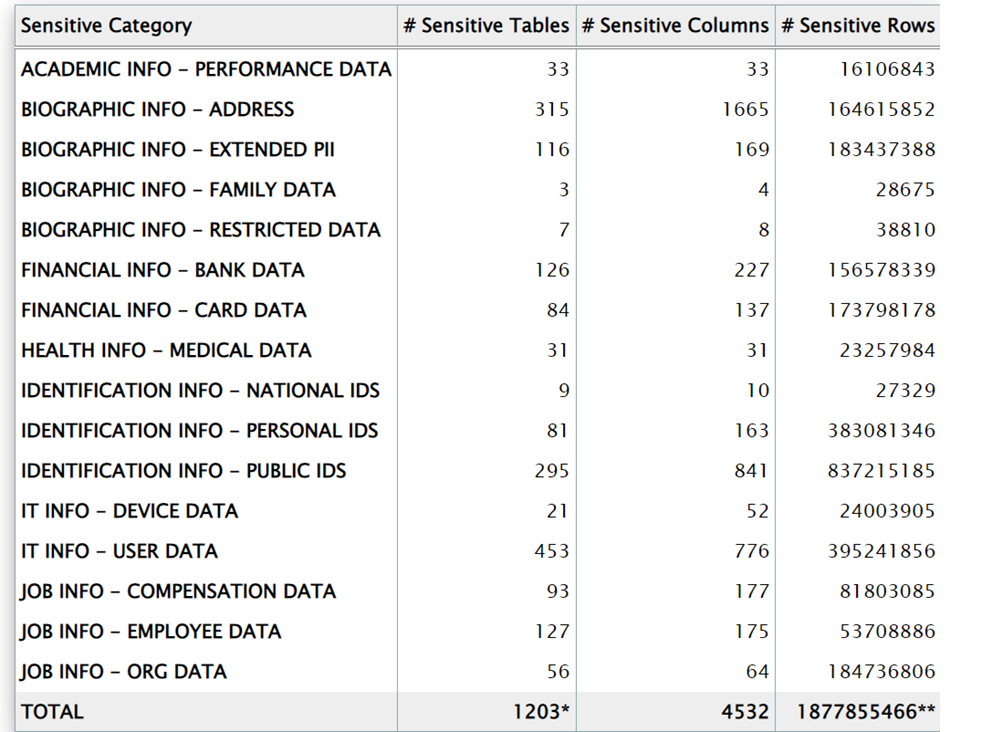The image size is (993, 732).
Task: Select the BIOGRAPHIC INFO - ADDRESS category
Action: click(x=158, y=109)
